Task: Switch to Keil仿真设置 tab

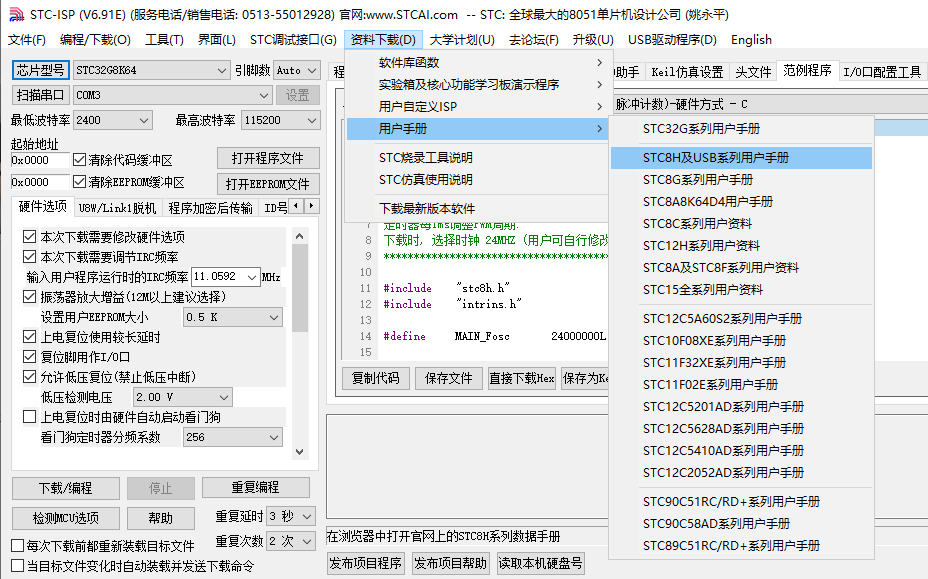Action: click(687, 72)
